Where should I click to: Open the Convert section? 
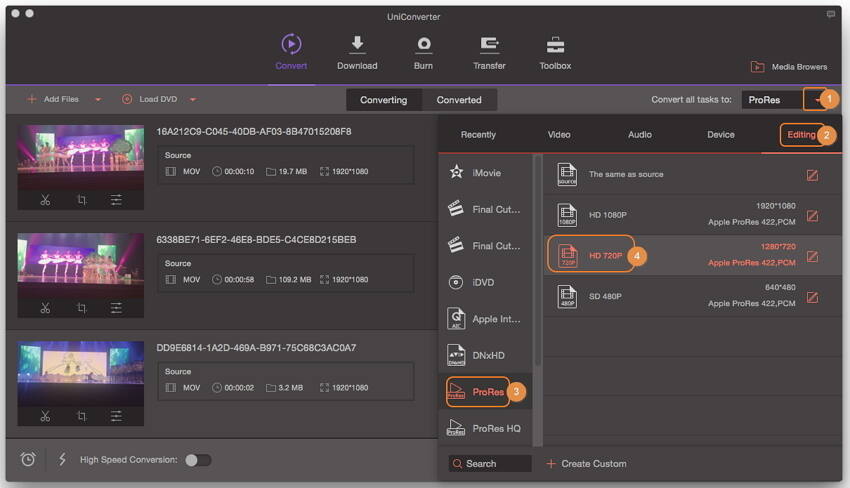291,53
